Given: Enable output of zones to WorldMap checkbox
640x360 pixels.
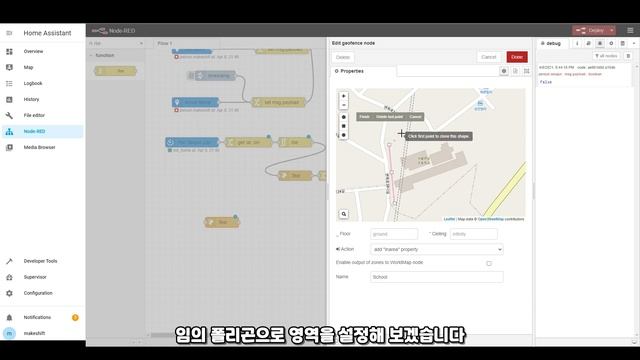Looking at the screenshot, I should pyautogui.click(x=489, y=264).
